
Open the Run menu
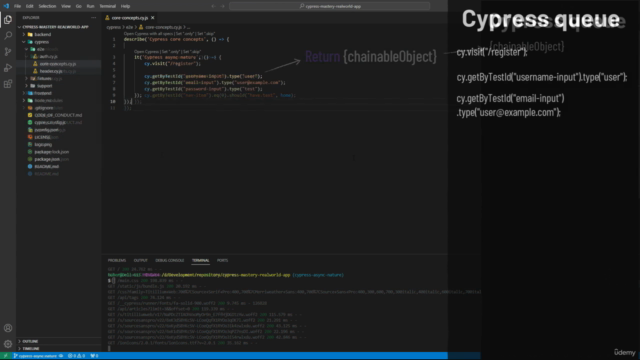point(90,6)
